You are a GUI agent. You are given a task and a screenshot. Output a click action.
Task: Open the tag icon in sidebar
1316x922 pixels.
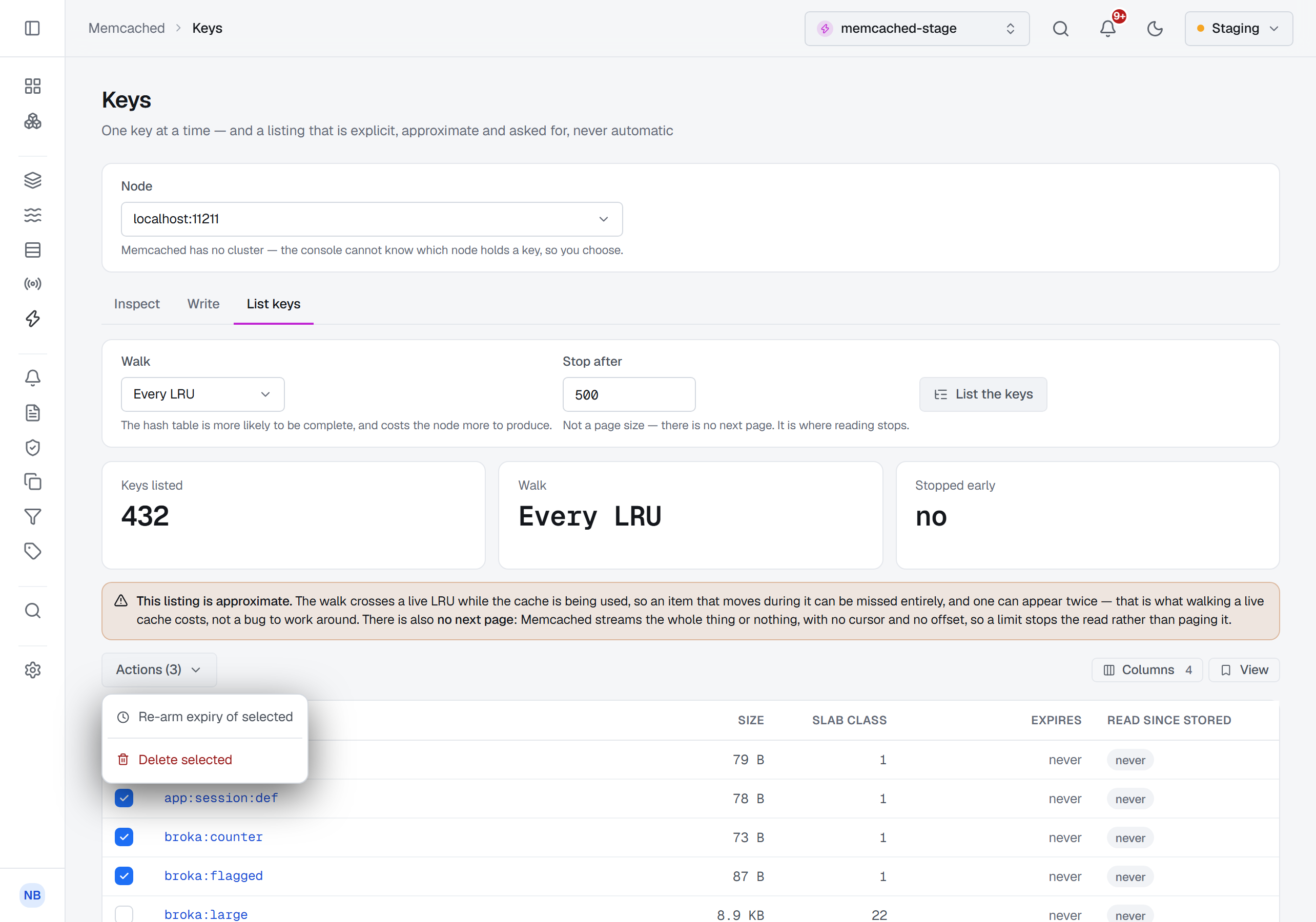33,551
